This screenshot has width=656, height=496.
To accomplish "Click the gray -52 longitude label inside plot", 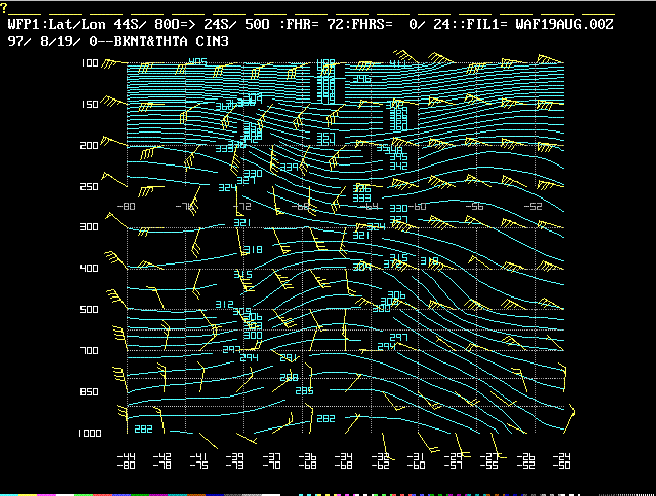I will (533, 207).
